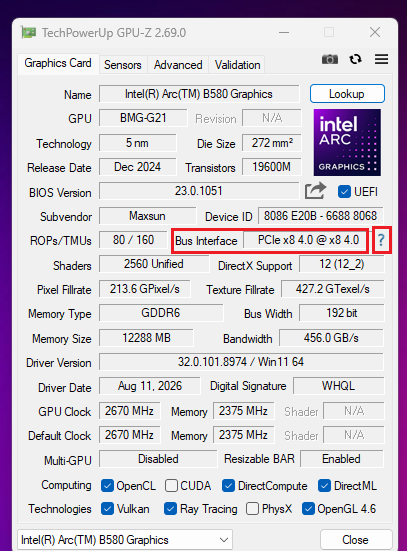Click the Die Size value 272 mm²
Viewport: 407px width, 551px height.
(x=271, y=143)
